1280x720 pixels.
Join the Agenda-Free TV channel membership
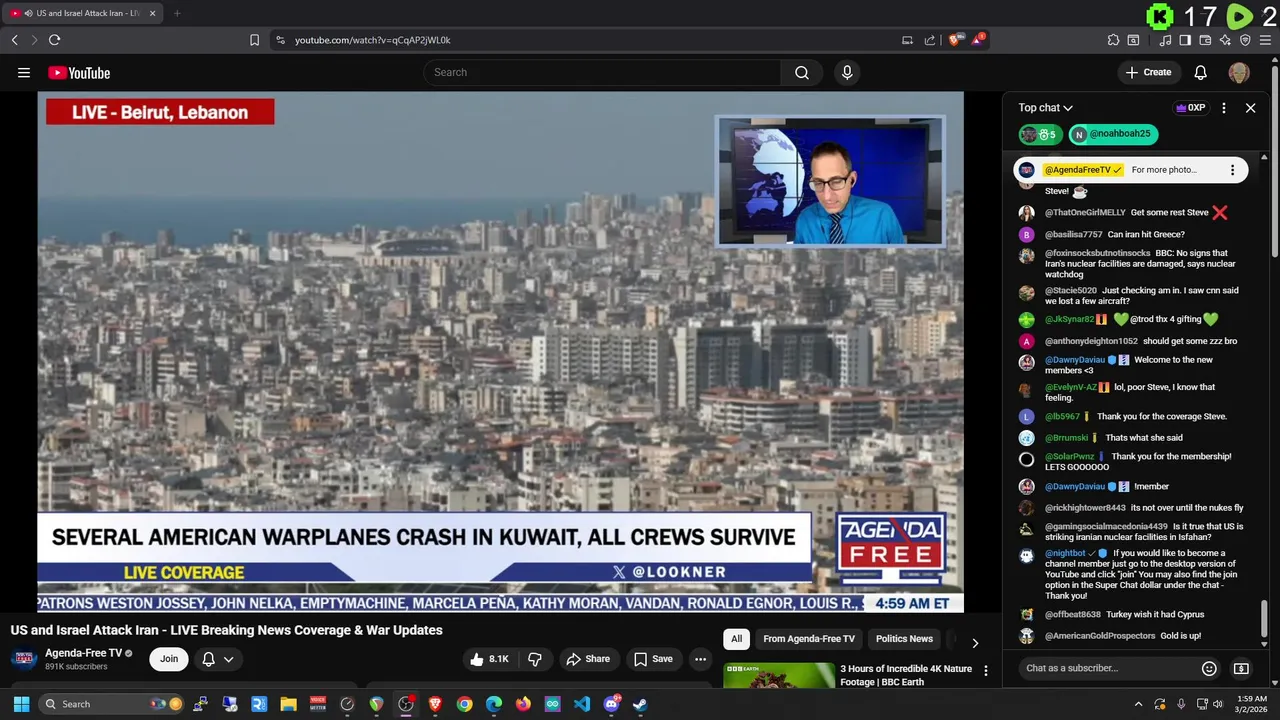pos(169,659)
